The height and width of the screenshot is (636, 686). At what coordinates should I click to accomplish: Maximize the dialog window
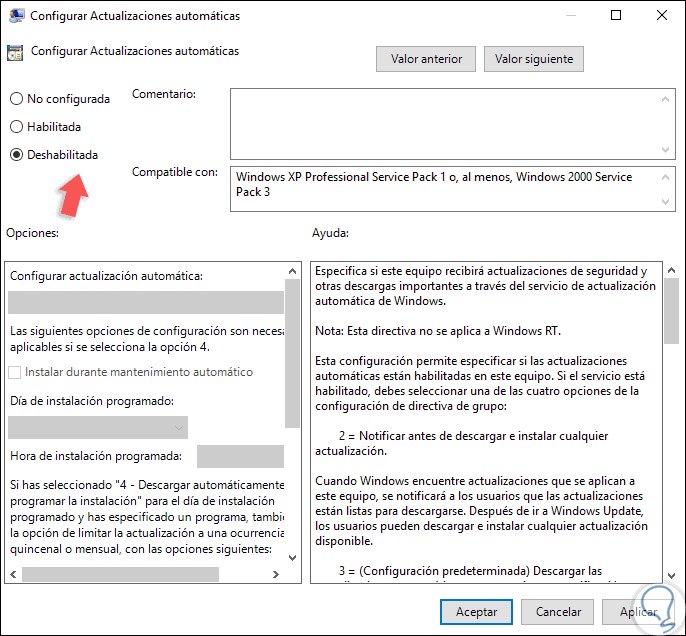616,15
